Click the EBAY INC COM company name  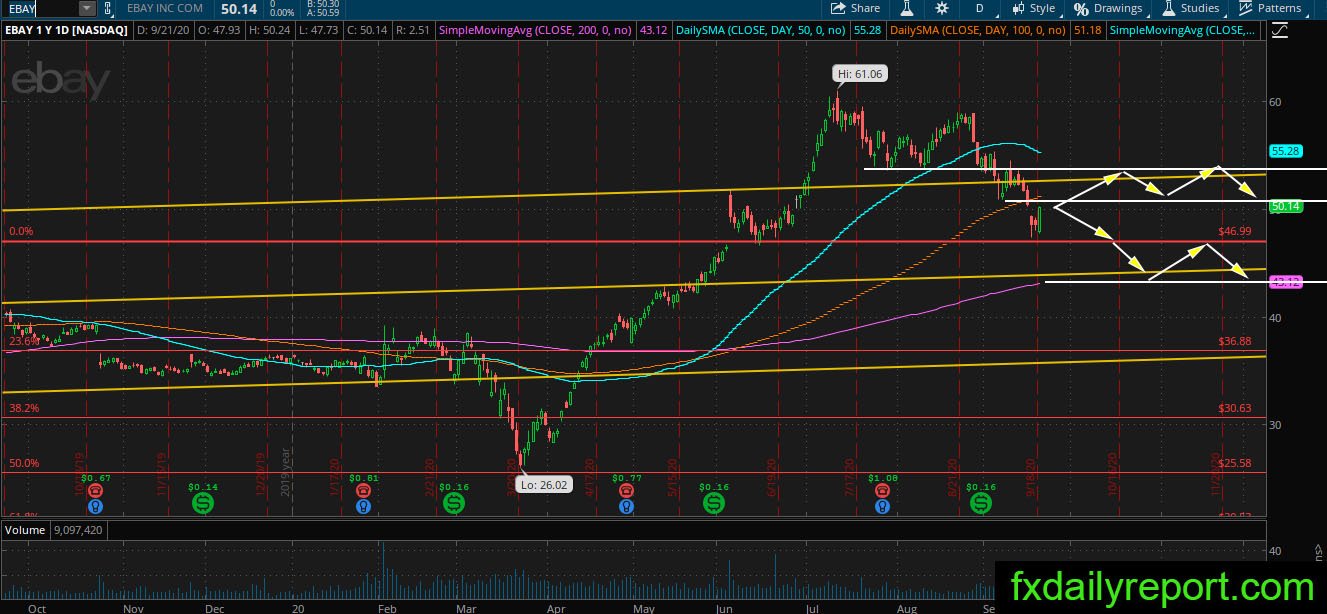(165, 8)
